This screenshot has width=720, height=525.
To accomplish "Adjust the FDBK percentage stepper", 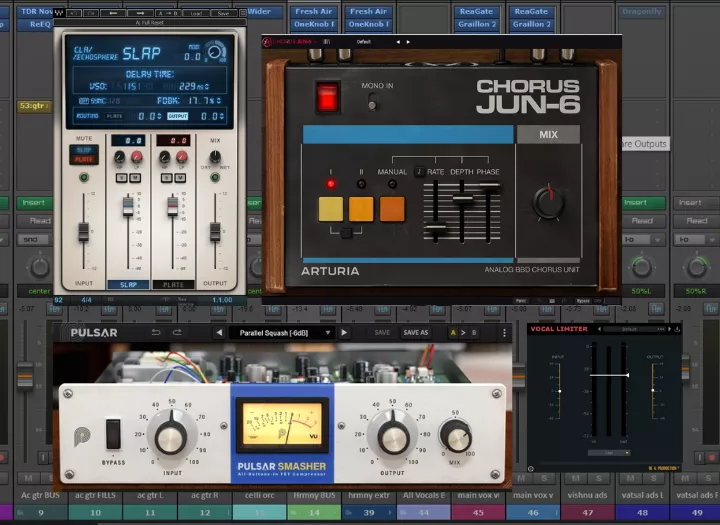I will pyautogui.click(x=219, y=100).
